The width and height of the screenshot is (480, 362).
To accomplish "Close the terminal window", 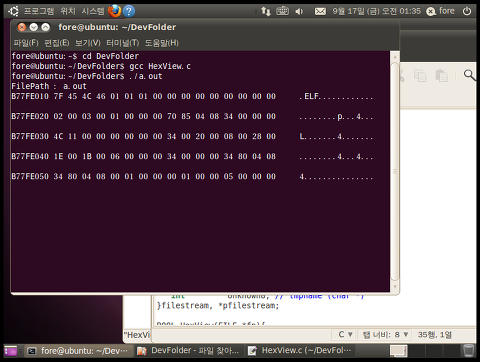I will pos(22,27).
